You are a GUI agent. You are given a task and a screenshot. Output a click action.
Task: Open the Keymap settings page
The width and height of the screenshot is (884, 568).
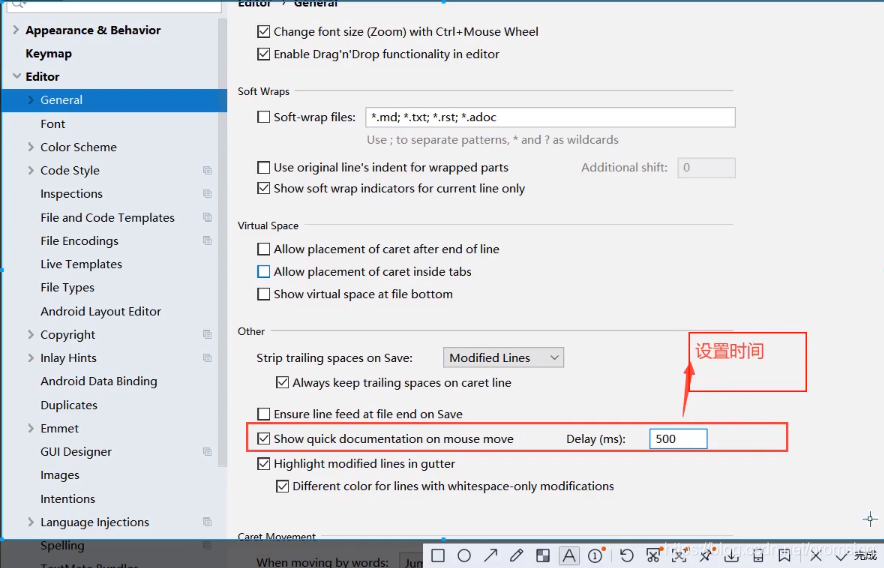point(48,54)
